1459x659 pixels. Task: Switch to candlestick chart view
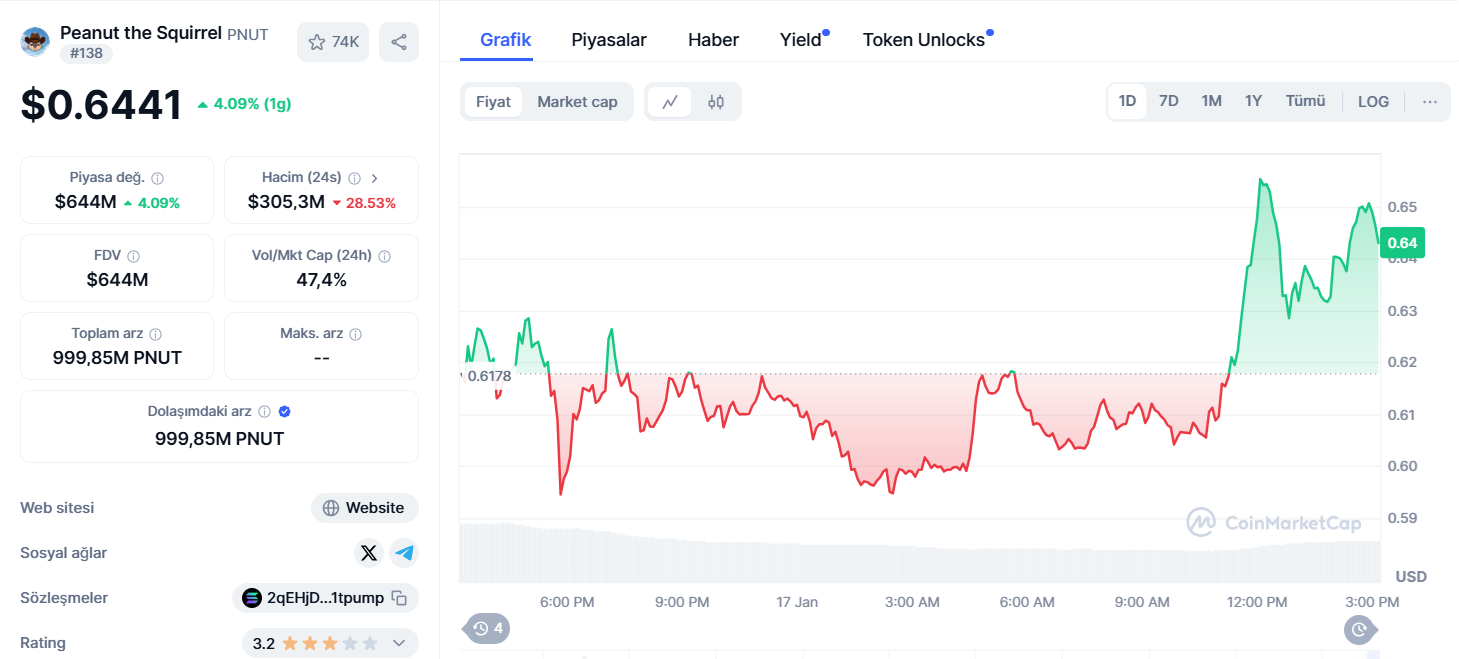tap(716, 102)
